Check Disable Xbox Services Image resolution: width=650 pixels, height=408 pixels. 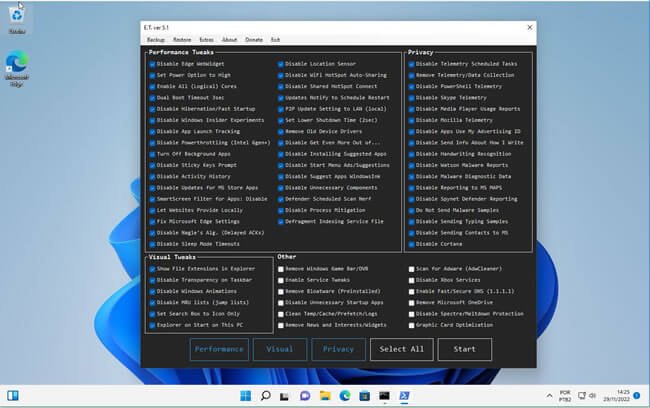point(411,280)
